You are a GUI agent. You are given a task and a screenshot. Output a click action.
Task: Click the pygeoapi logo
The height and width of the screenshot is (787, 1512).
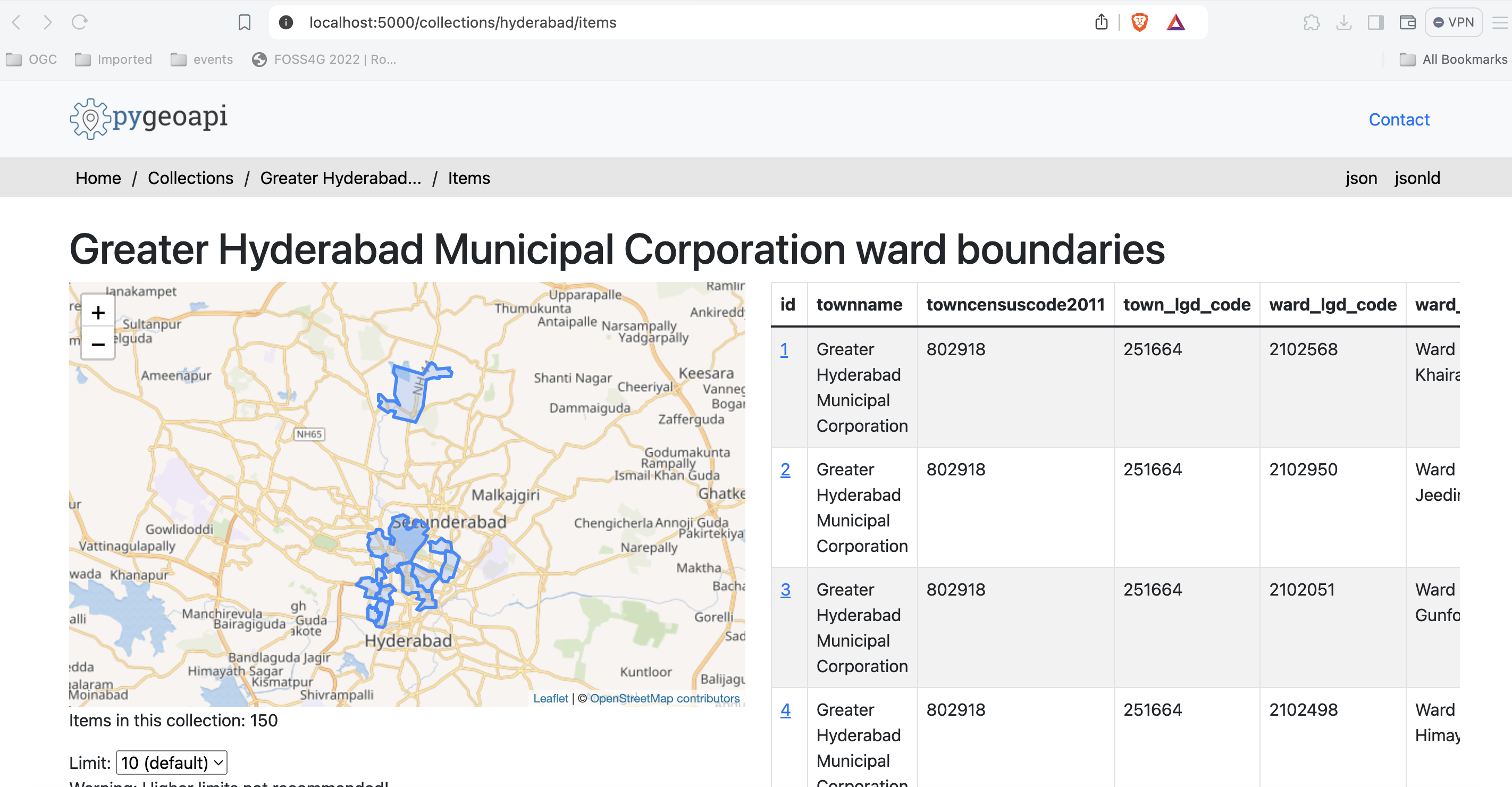pos(148,118)
